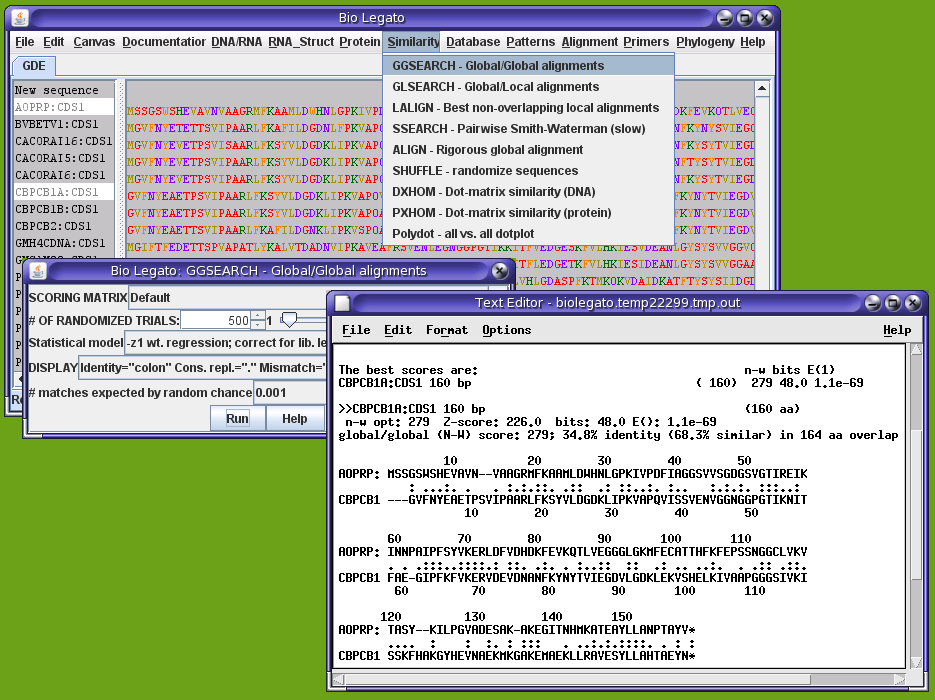
Task: Open the Patterns menu
Action: (531, 42)
